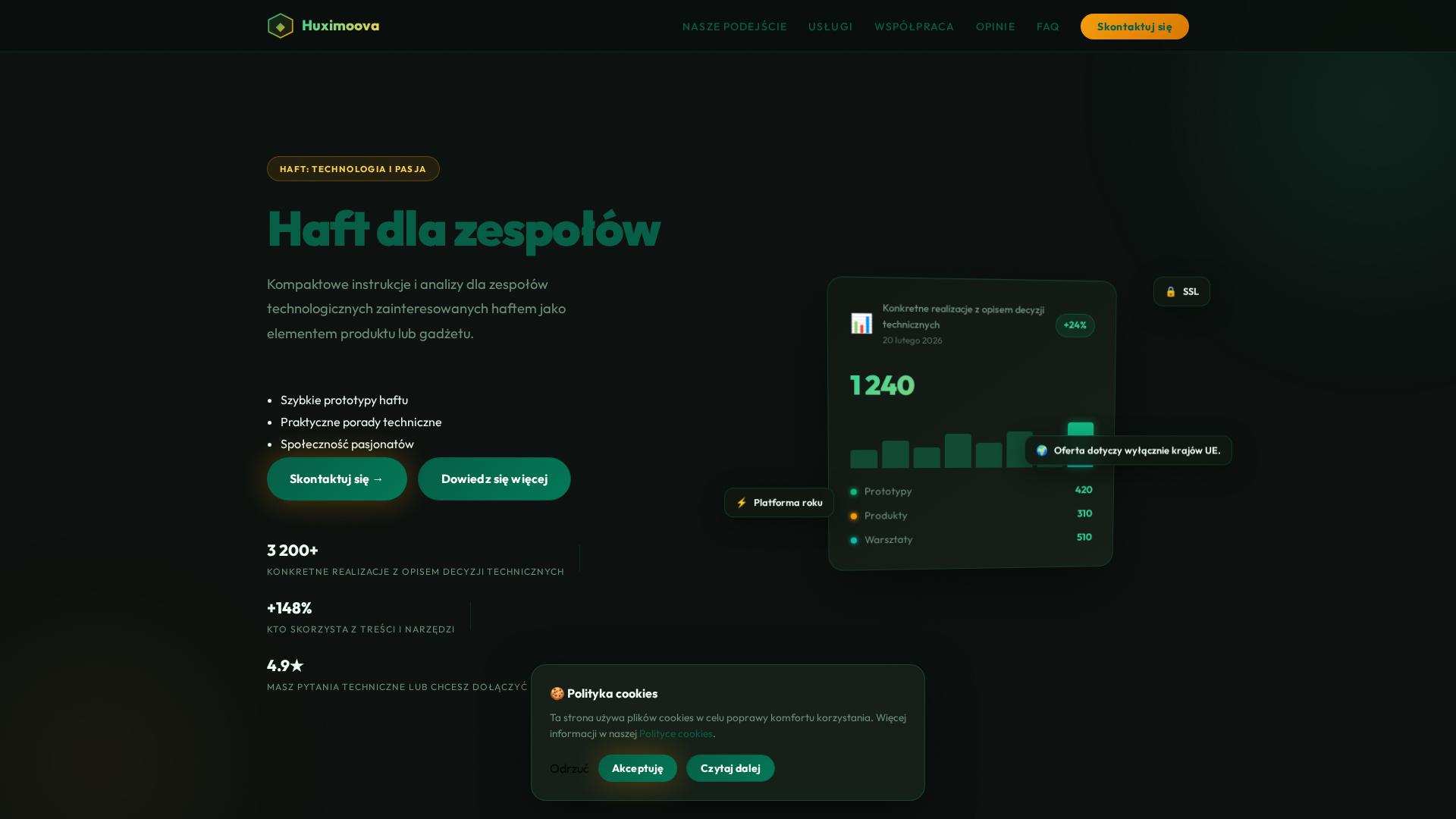Open the Nasze podejście menu item
Viewport: 1456px width, 819px height.
[734, 27]
